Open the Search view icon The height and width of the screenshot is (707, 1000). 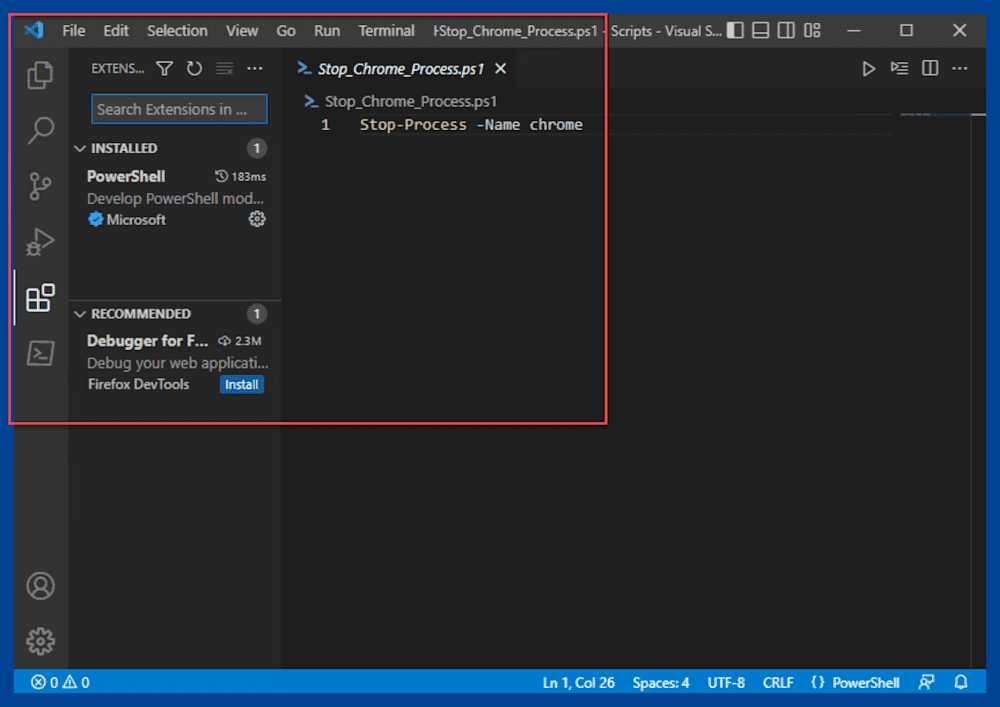point(40,130)
